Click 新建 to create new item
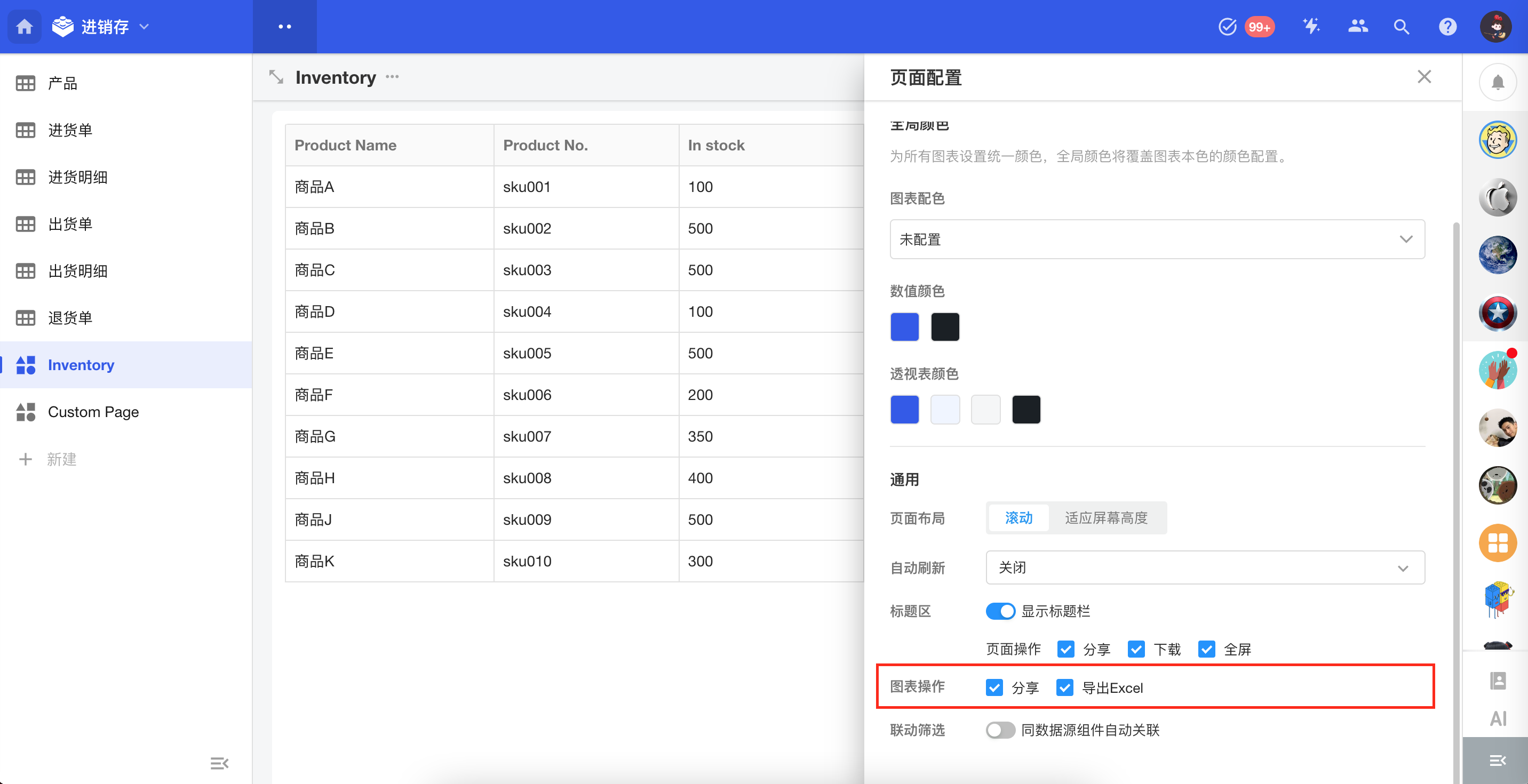This screenshot has height=784, width=1528. pyautogui.click(x=47, y=459)
